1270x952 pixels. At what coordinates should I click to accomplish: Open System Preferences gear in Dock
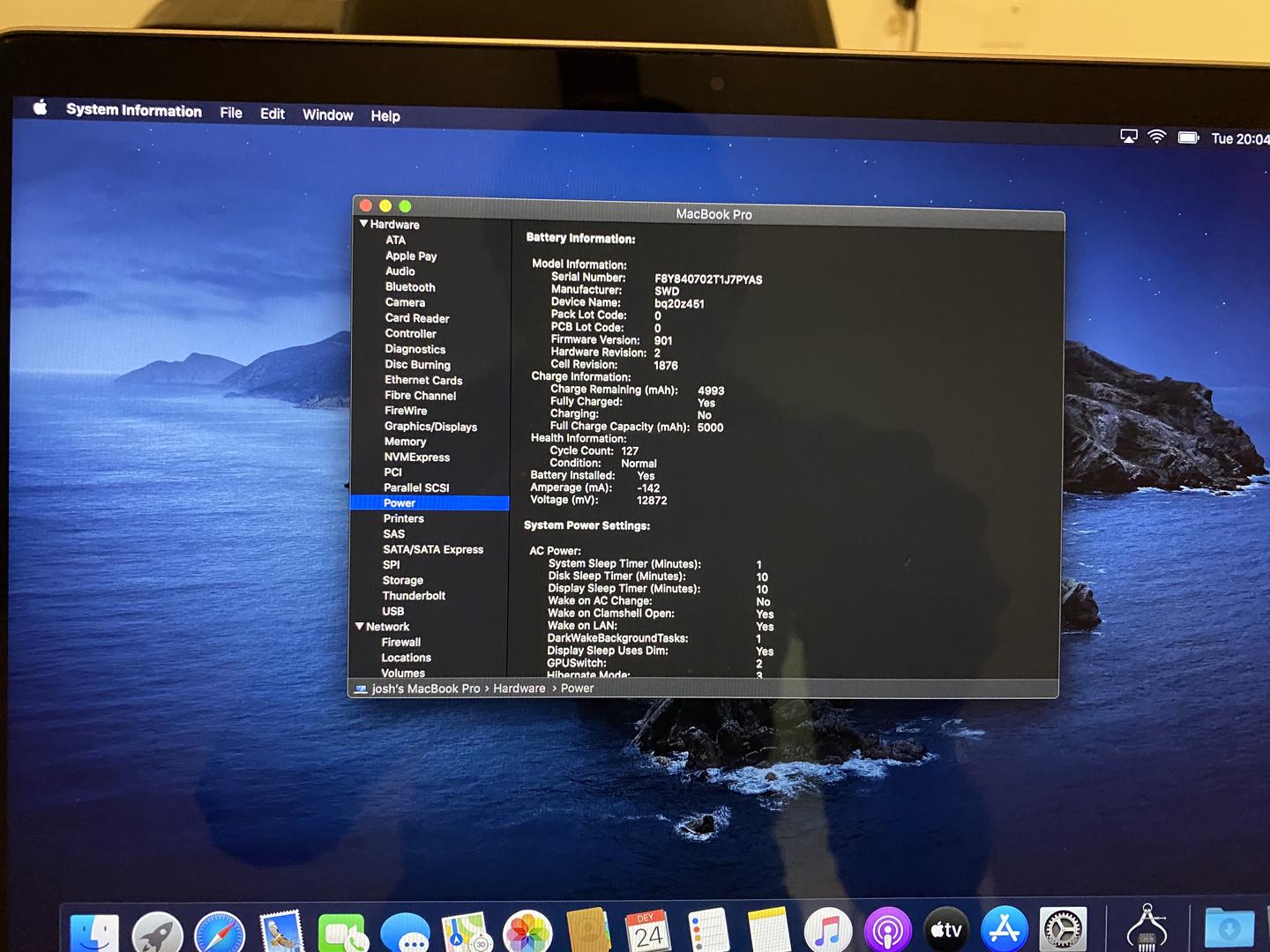click(1063, 928)
